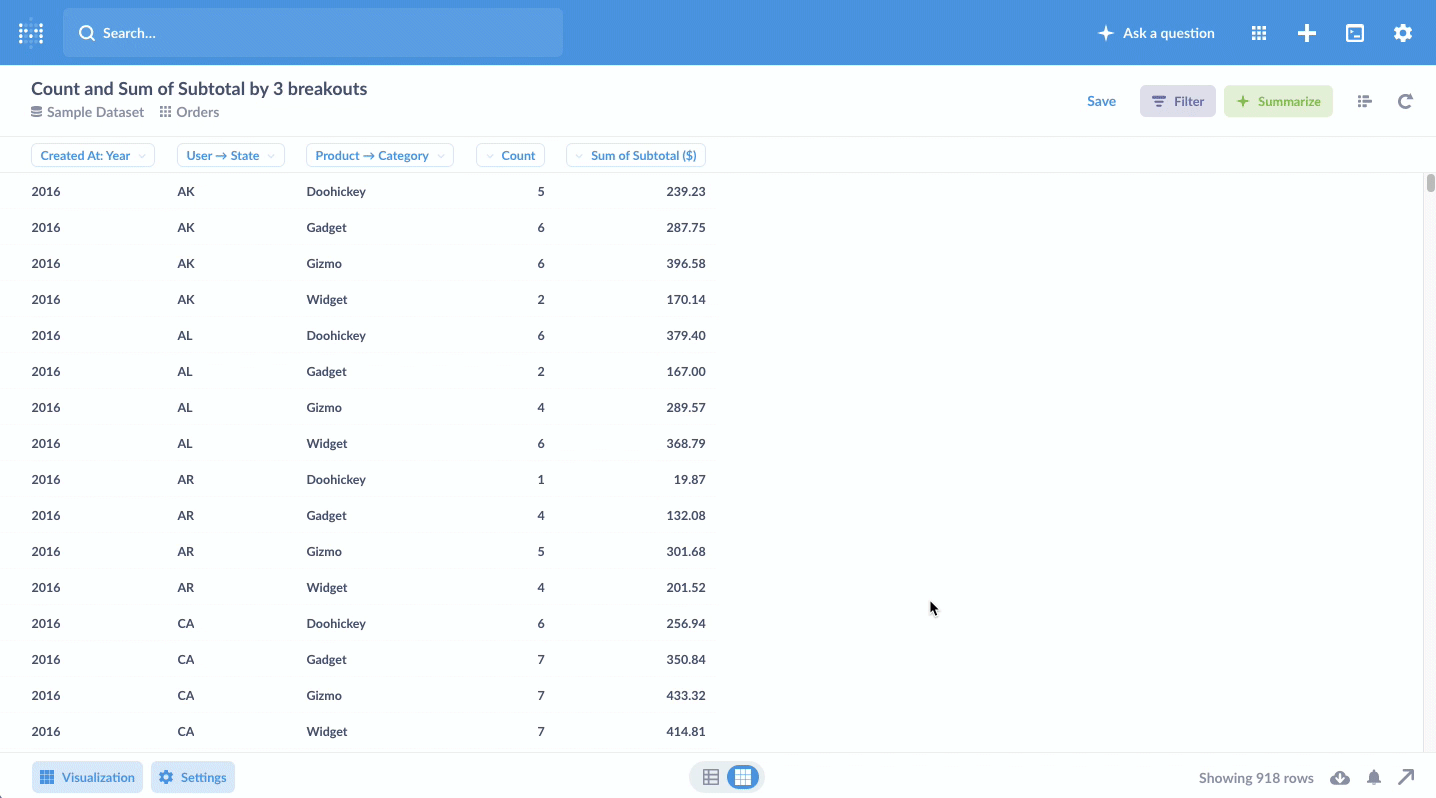Toggle the Visualization panel
This screenshot has width=1436, height=798.
pyautogui.click(x=87, y=777)
